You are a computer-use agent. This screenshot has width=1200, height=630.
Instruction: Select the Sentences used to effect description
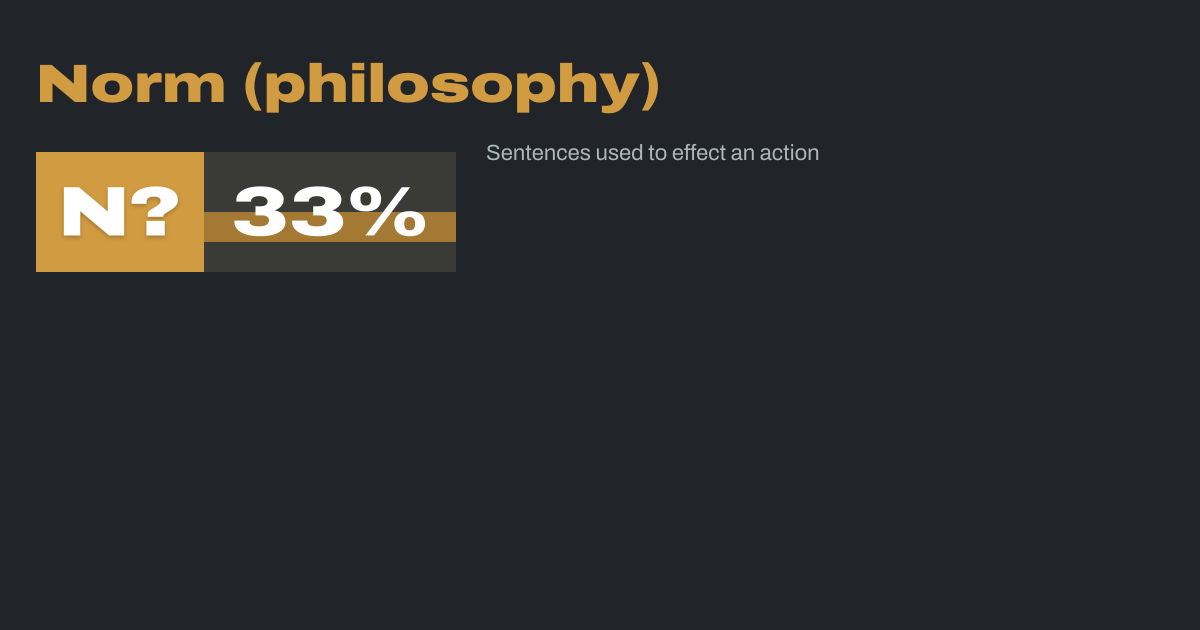pos(652,153)
